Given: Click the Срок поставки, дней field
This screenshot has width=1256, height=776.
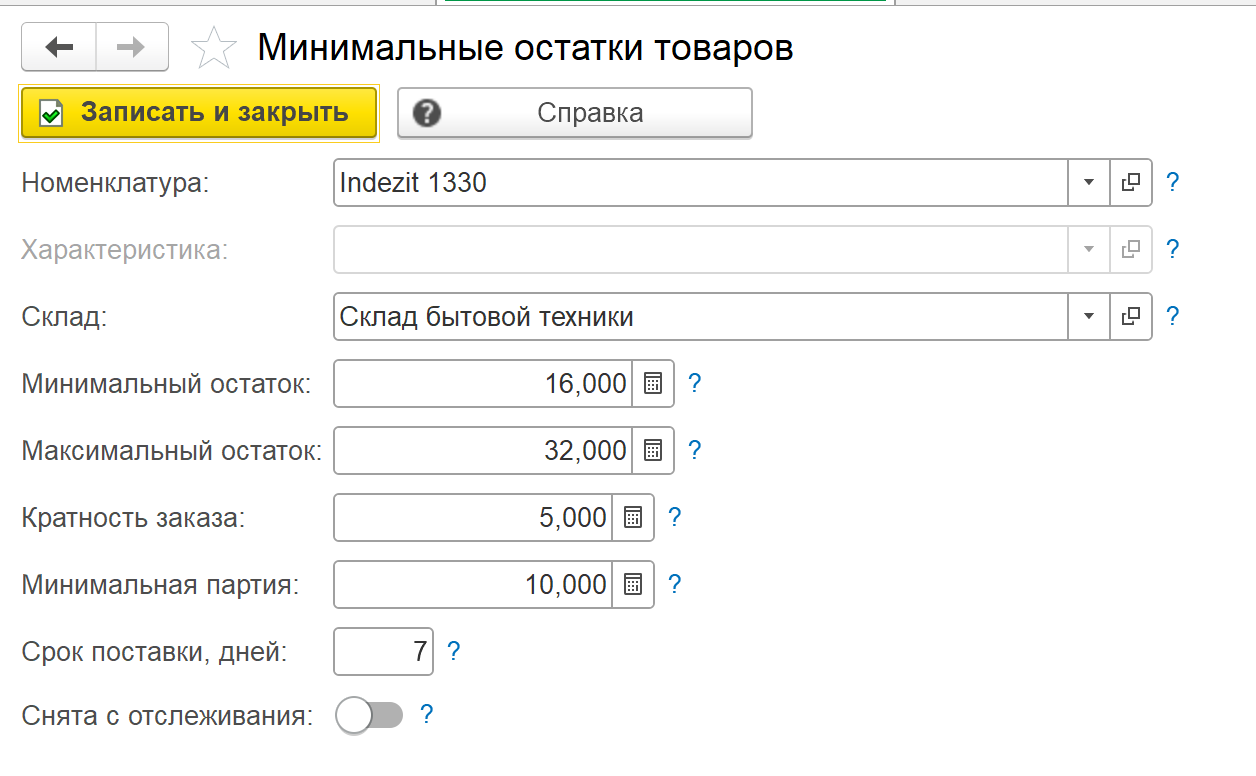Looking at the screenshot, I should pyautogui.click(x=384, y=652).
